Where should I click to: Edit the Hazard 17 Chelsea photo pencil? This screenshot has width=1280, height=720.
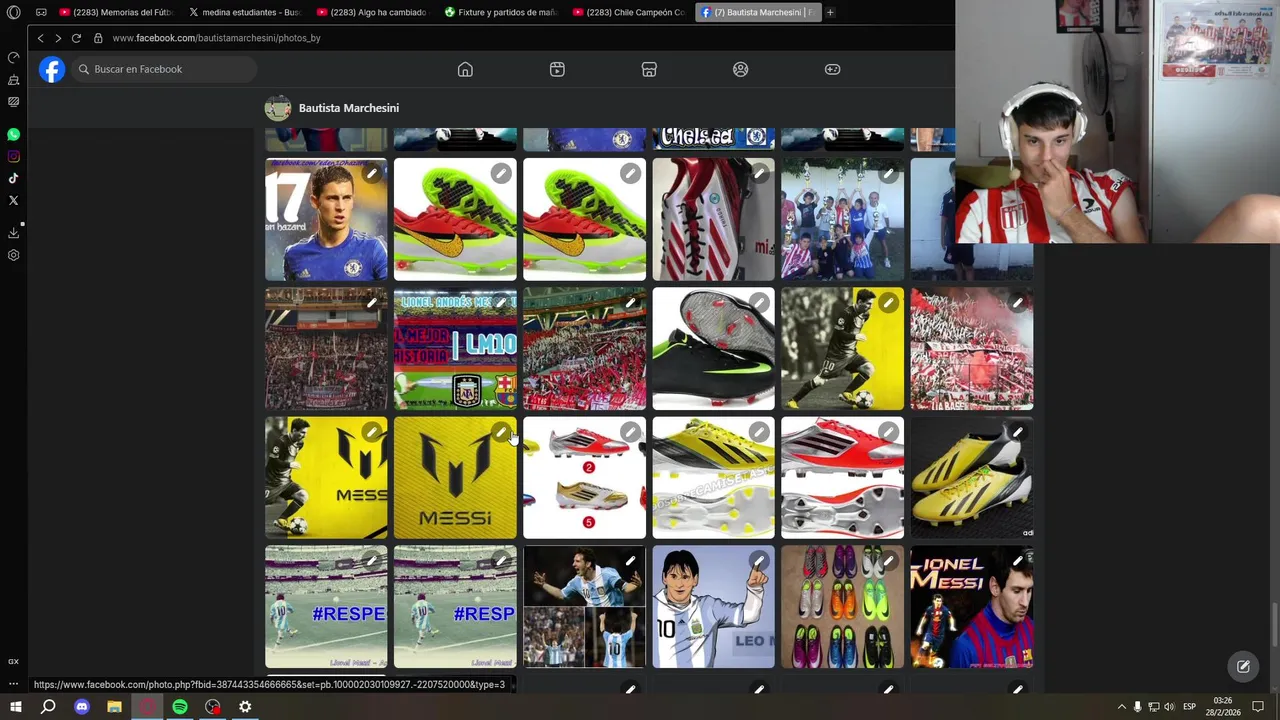[372, 174]
